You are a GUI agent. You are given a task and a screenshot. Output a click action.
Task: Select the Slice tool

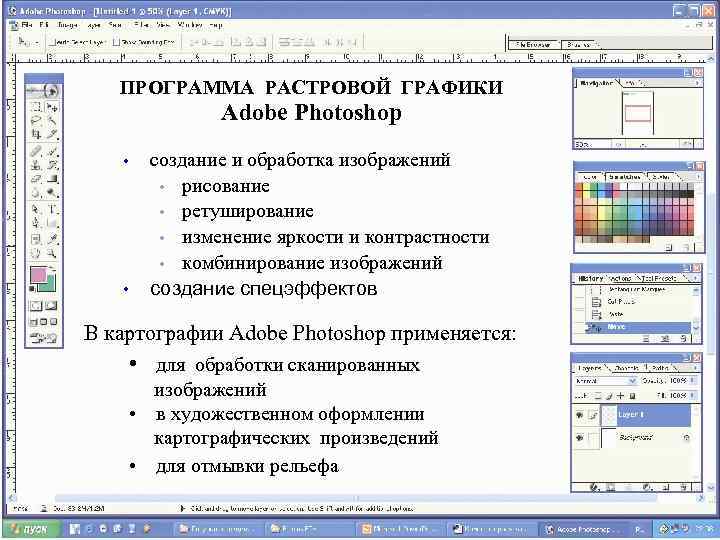click(x=52, y=134)
